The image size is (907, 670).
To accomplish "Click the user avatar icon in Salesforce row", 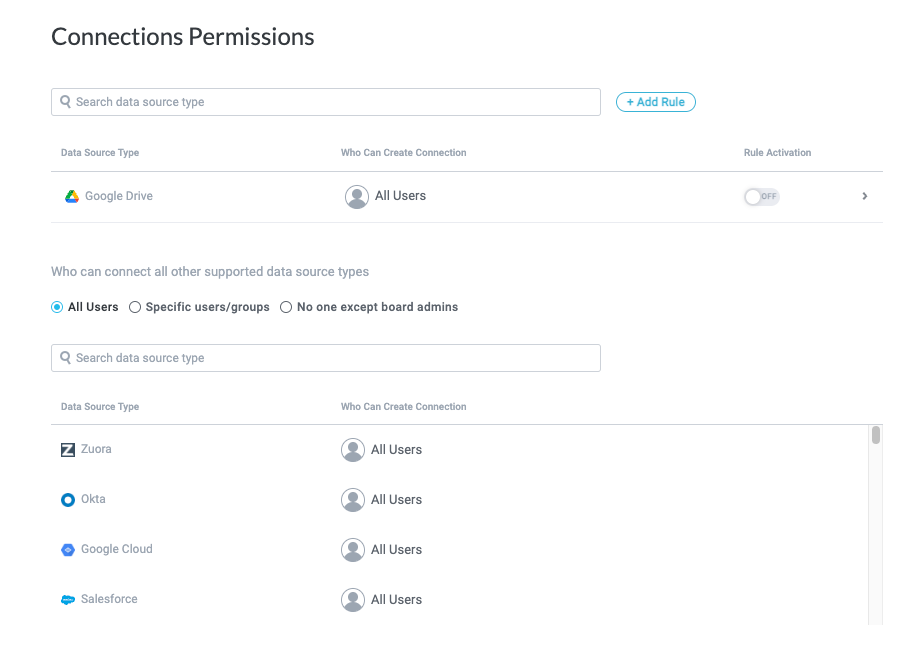I will (352, 599).
